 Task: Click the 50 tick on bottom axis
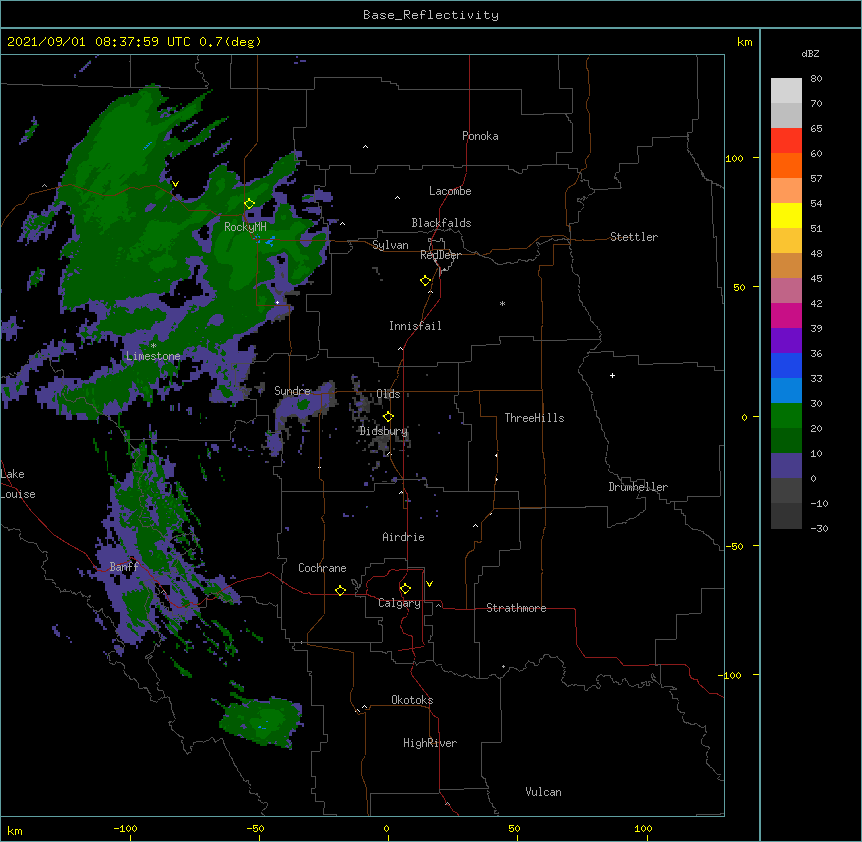514,828
